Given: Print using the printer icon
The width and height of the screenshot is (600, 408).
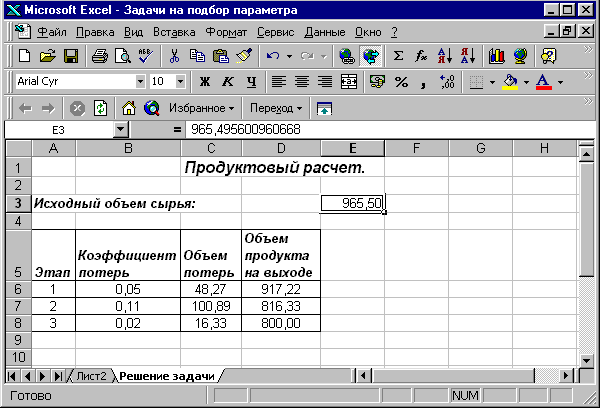Looking at the screenshot, I should coord(100,56).
